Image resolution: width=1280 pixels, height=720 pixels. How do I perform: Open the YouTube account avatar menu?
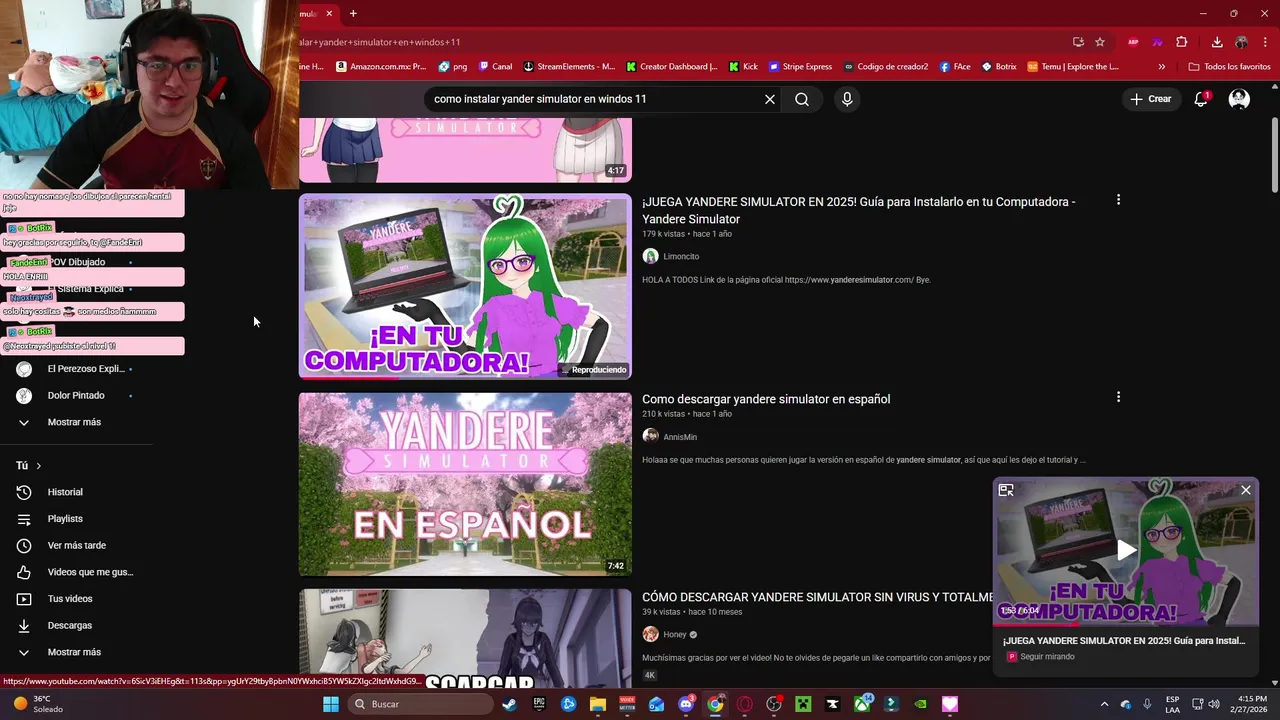click(1239, 99)
